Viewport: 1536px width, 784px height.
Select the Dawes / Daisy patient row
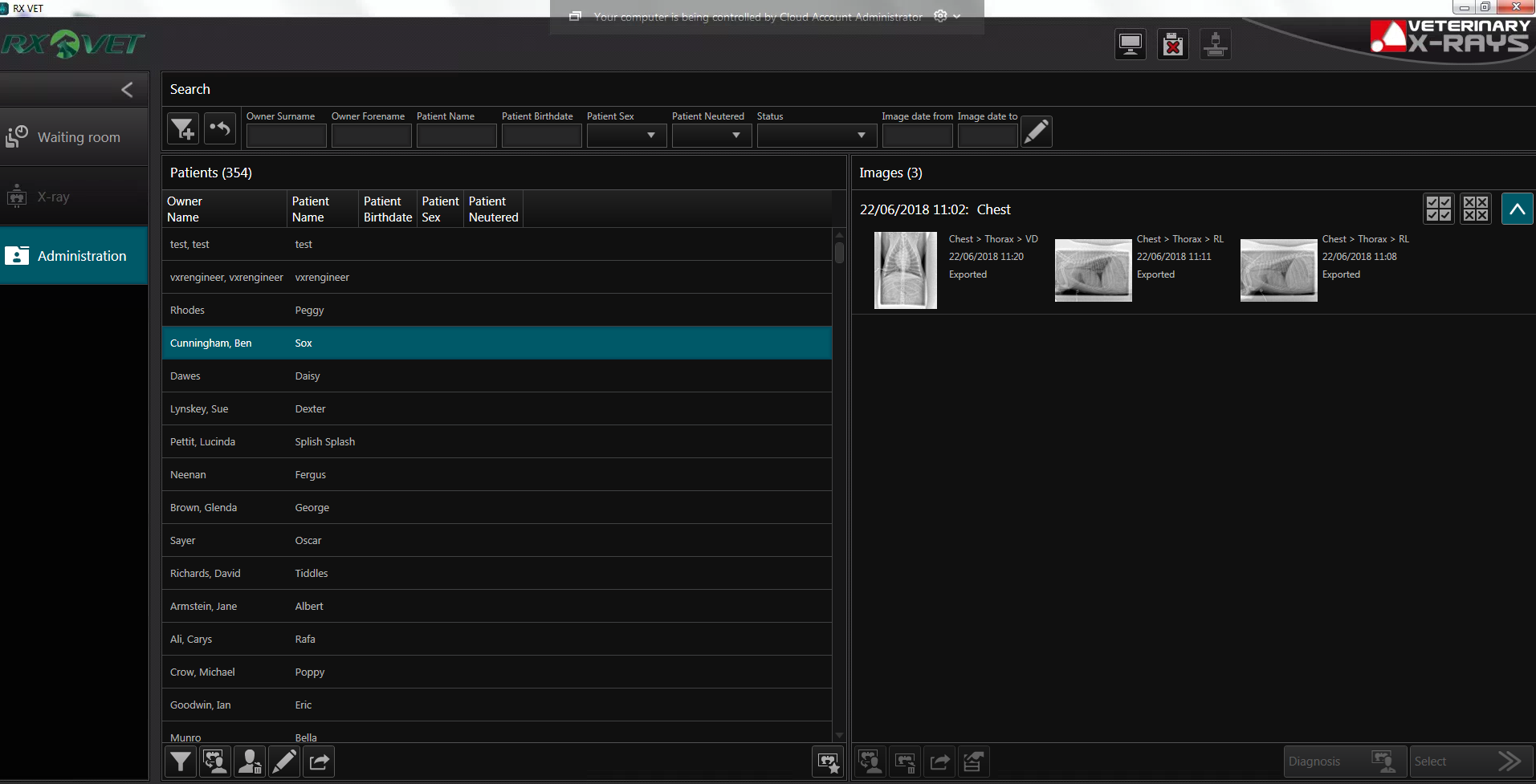point(496,376)
